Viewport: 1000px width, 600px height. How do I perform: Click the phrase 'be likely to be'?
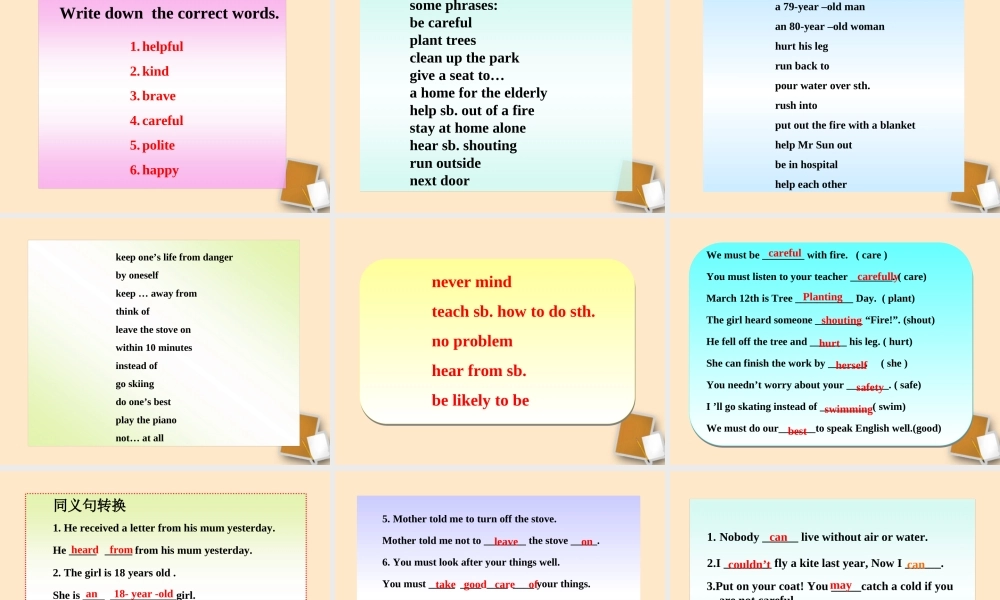click(480, 400)
